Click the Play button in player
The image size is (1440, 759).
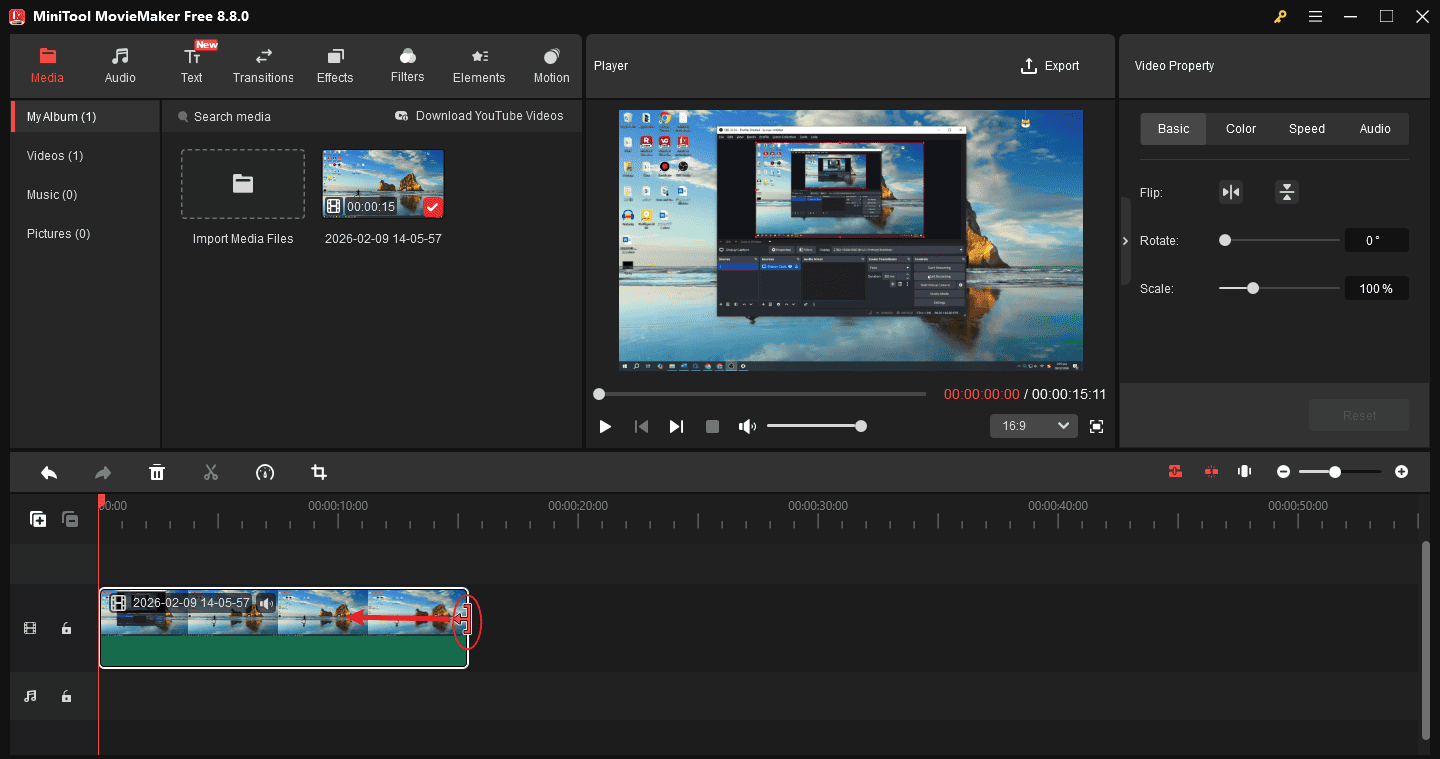tap(605, 426)
